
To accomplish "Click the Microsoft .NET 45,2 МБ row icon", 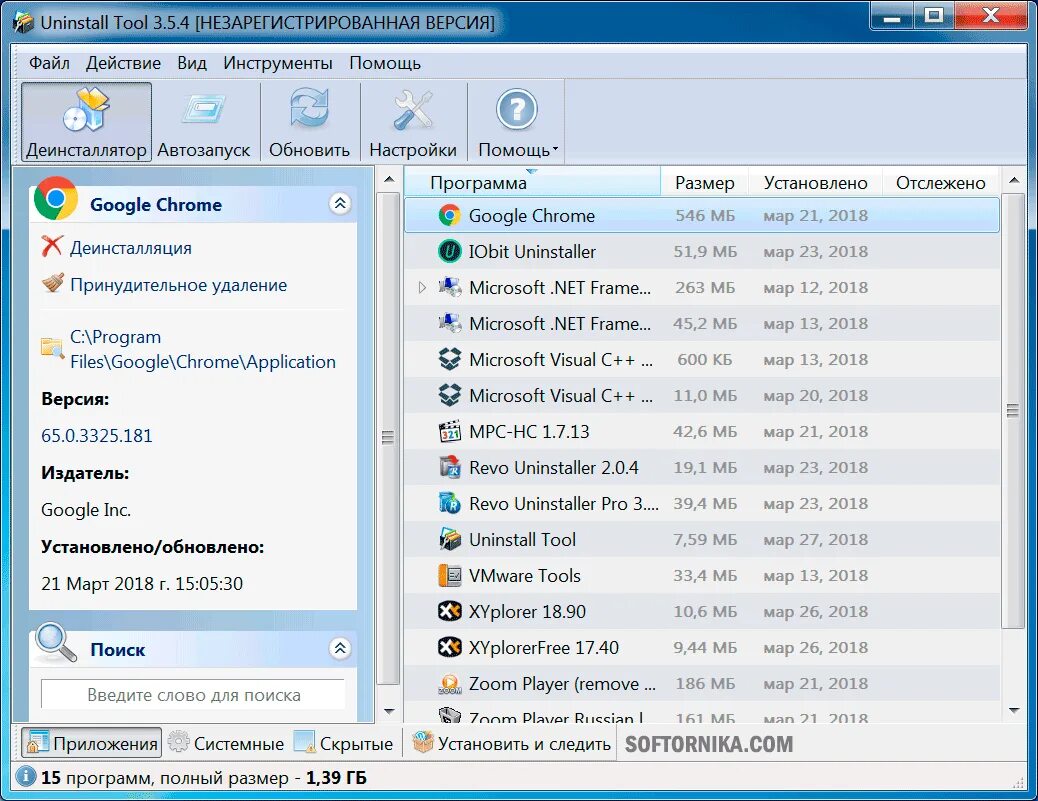I will (x=449, y=324).
